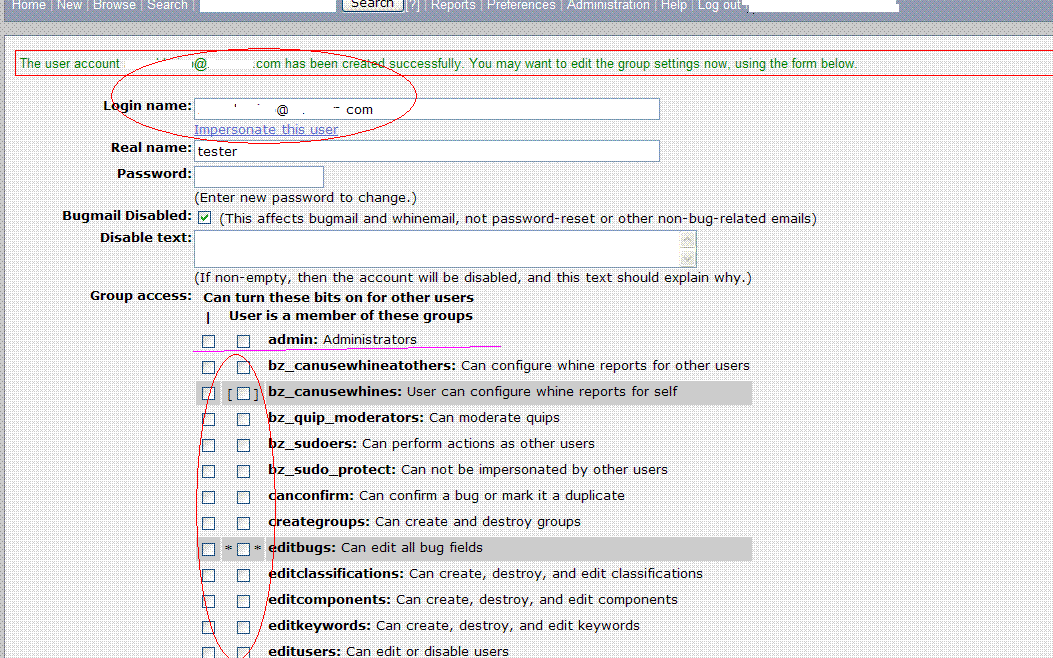
Task: Focus the quick search text box in header
Action: click(267, 5)
